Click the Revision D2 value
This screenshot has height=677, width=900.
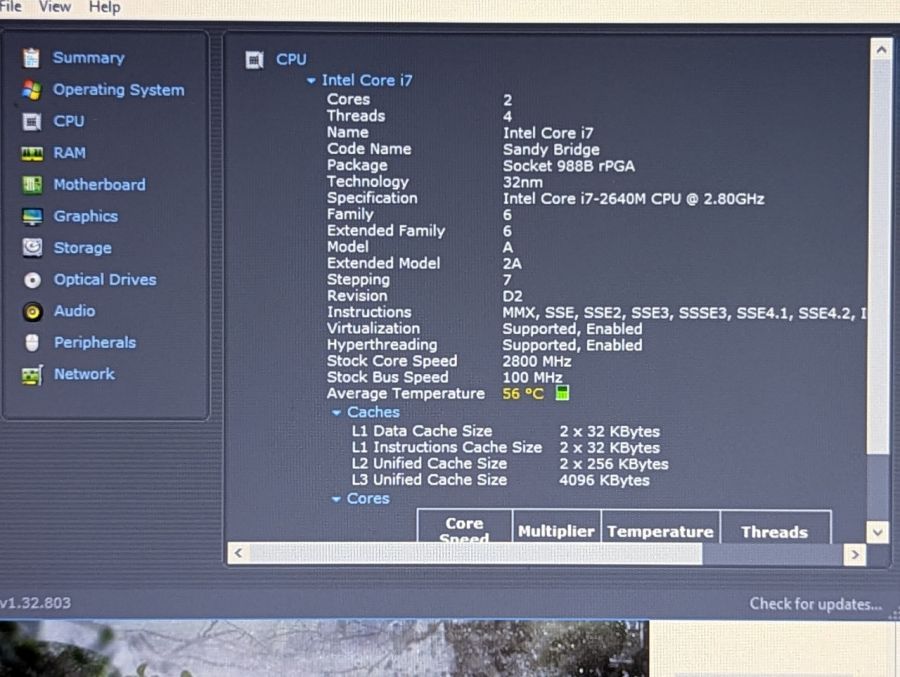(513, 296)
